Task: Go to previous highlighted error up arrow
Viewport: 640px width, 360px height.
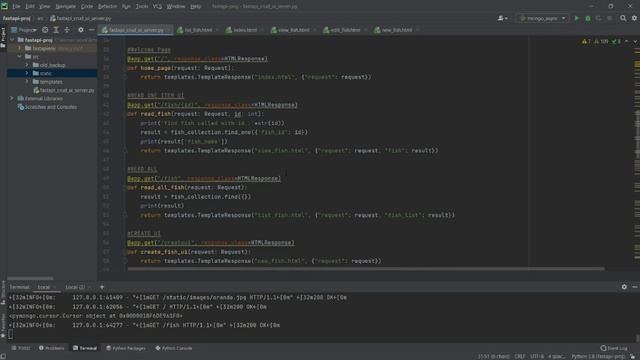Action: 627,42
